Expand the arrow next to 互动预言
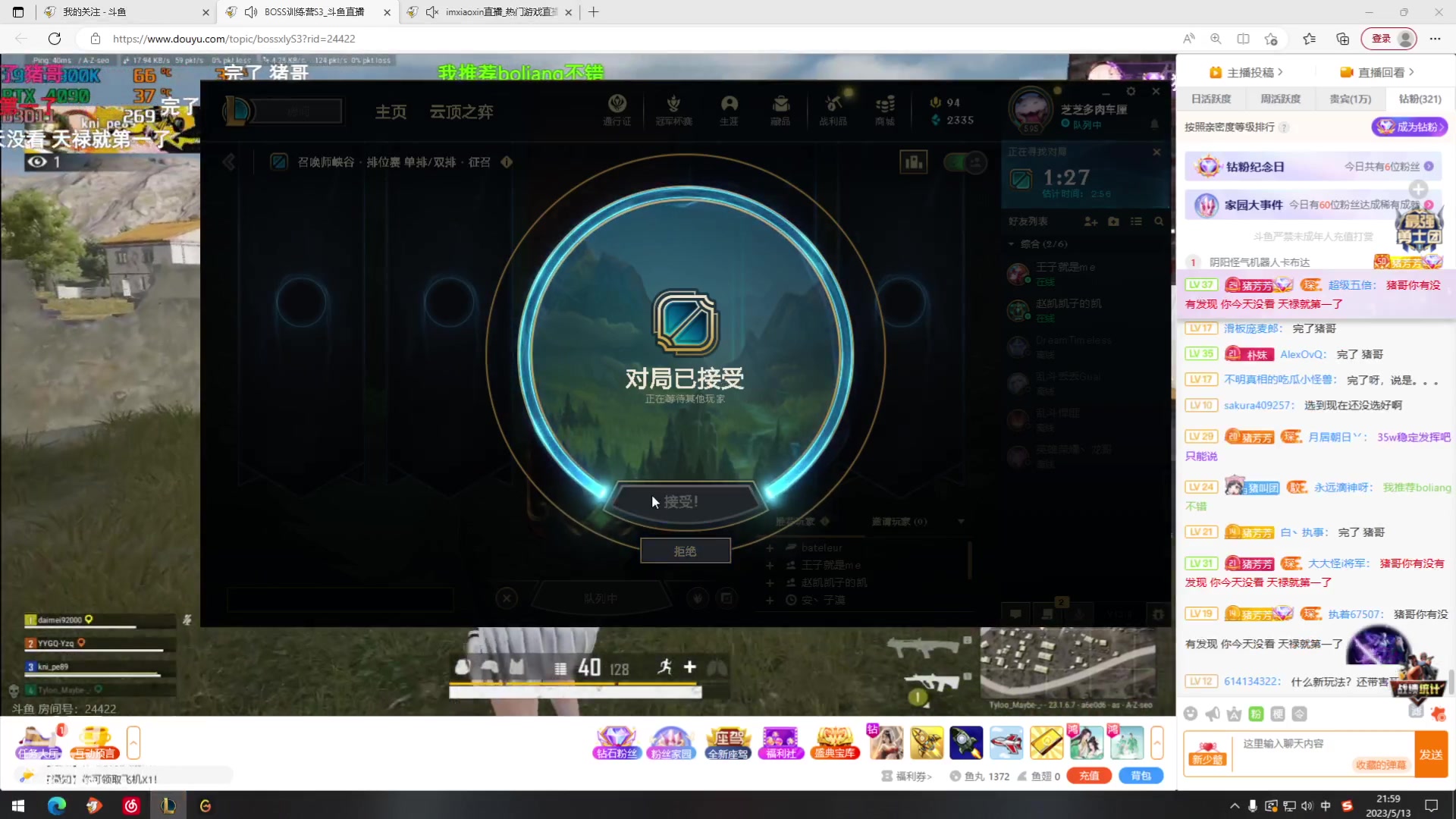 pyautogui.click(x=133, y=742)
